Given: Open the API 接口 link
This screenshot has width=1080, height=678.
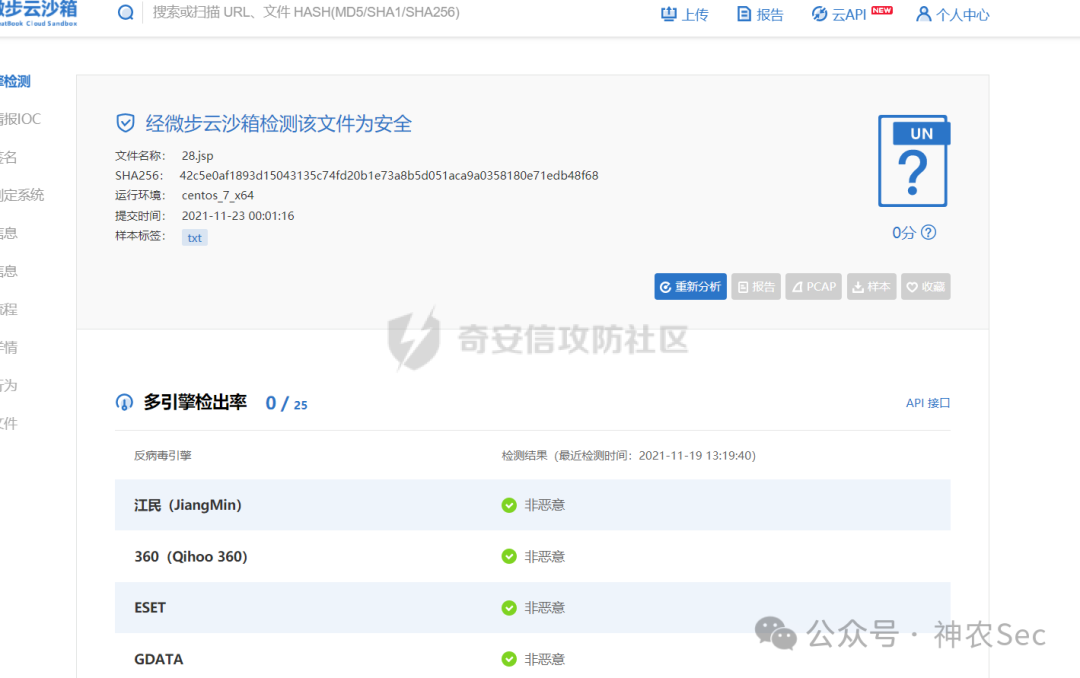Looking at the screenshot, I should (926, 402).
